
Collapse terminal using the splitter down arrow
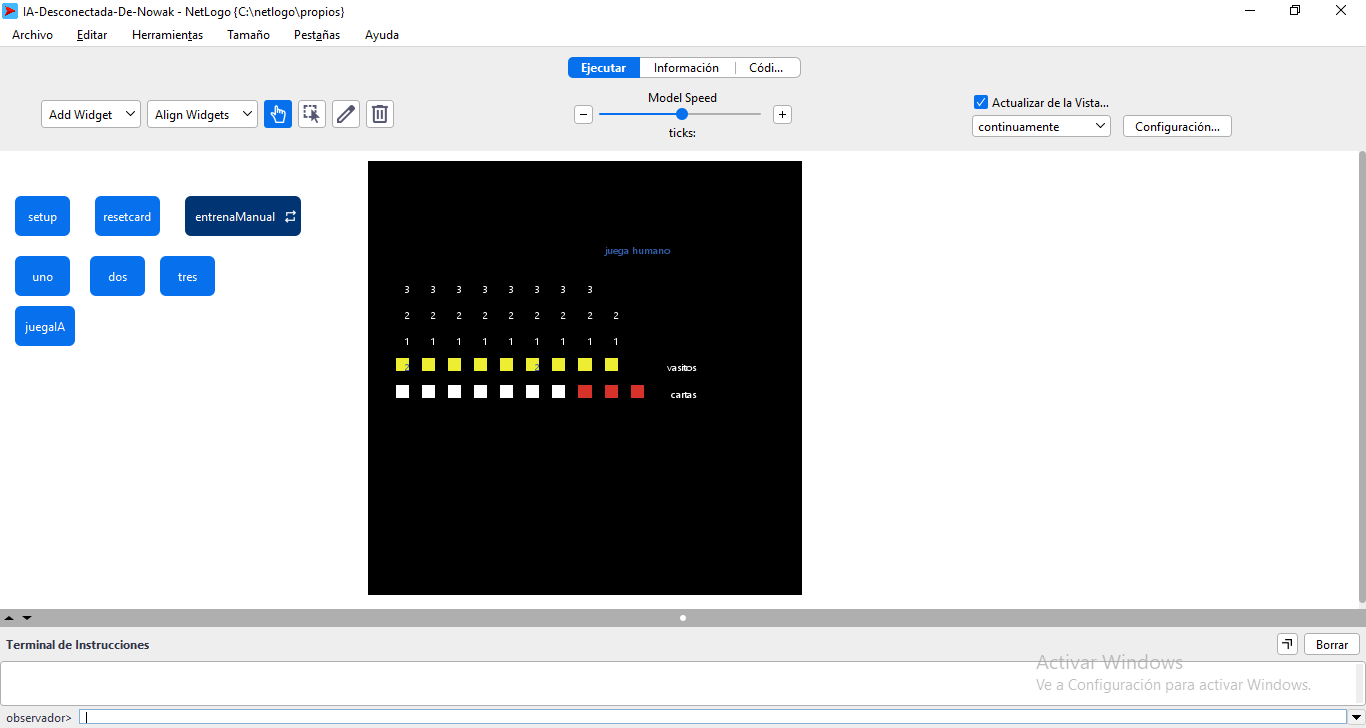coord(27,618)
